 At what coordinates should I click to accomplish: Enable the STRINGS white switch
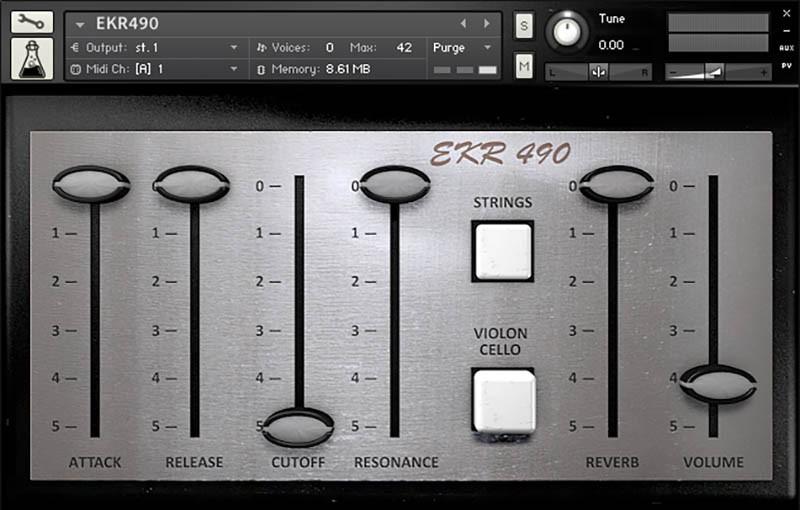tap(503, 251)
